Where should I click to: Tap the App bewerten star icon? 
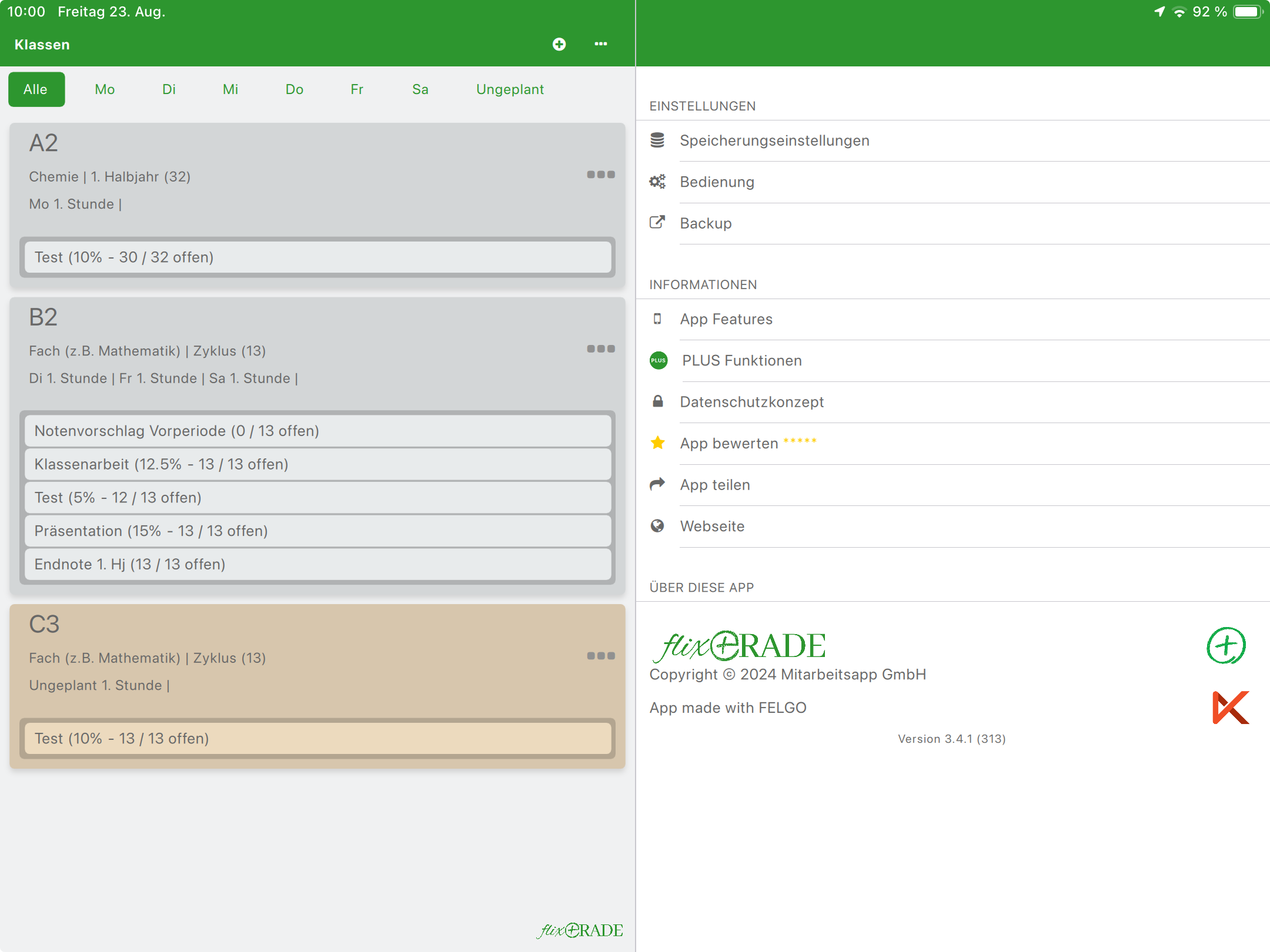coord(657,443)
